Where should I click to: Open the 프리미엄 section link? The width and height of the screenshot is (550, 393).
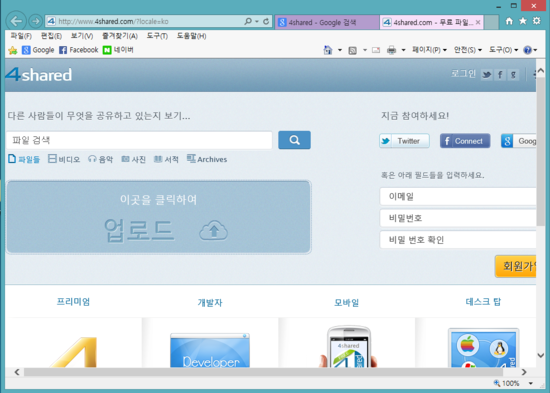[73, 302]
